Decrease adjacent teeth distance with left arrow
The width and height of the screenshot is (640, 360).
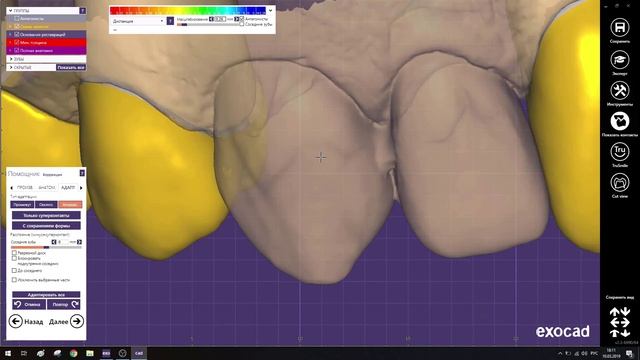(54, 242)
